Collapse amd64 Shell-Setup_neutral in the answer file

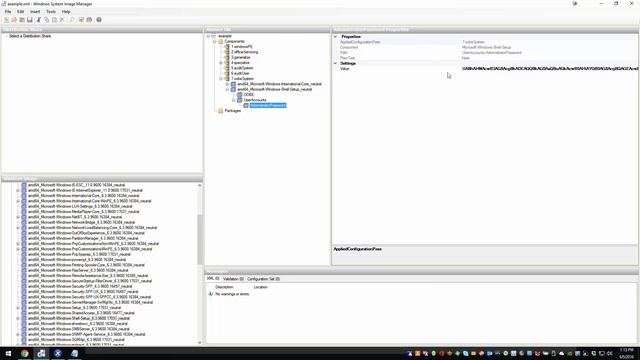coord(227,89)
